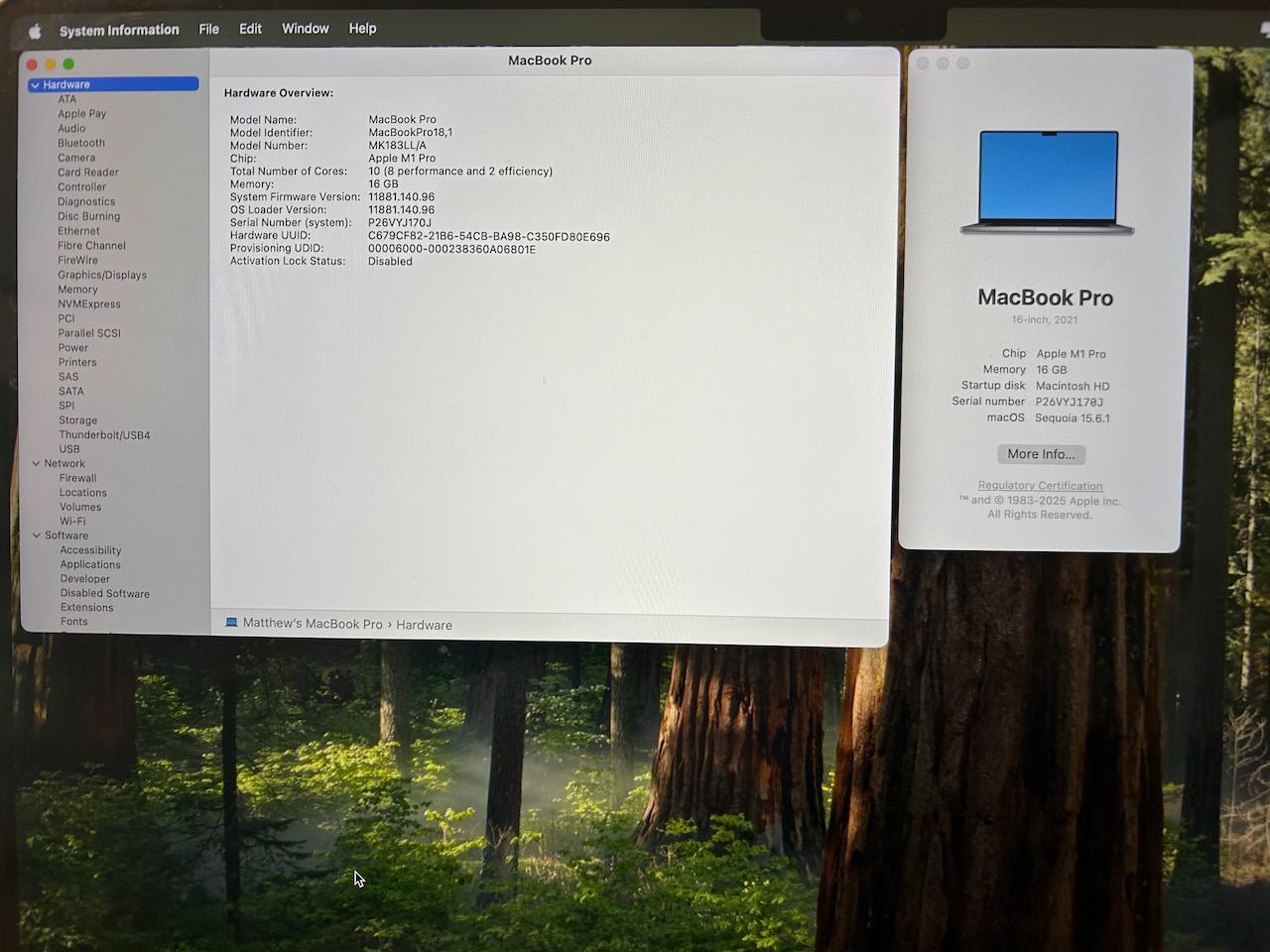This screenshot has width=1270, height=952.
Task: Click the More Info... button
Action: (x=1042, y=454)
